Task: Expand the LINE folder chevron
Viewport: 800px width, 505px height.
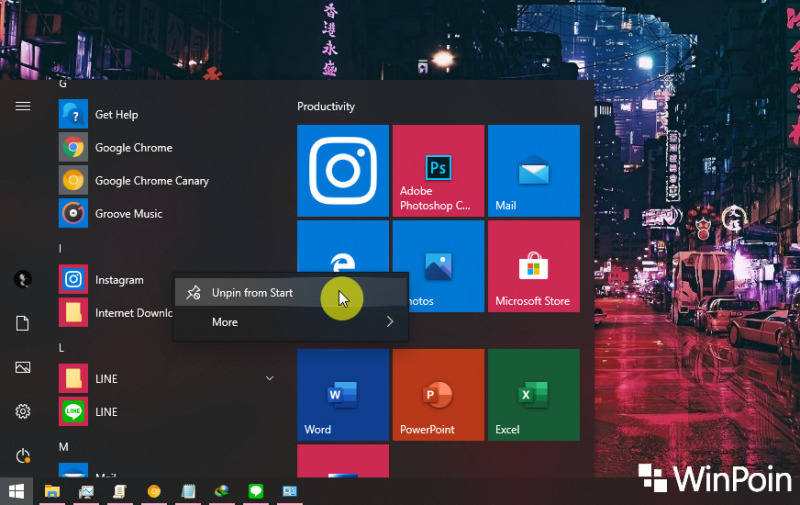Action: point(269,378)
